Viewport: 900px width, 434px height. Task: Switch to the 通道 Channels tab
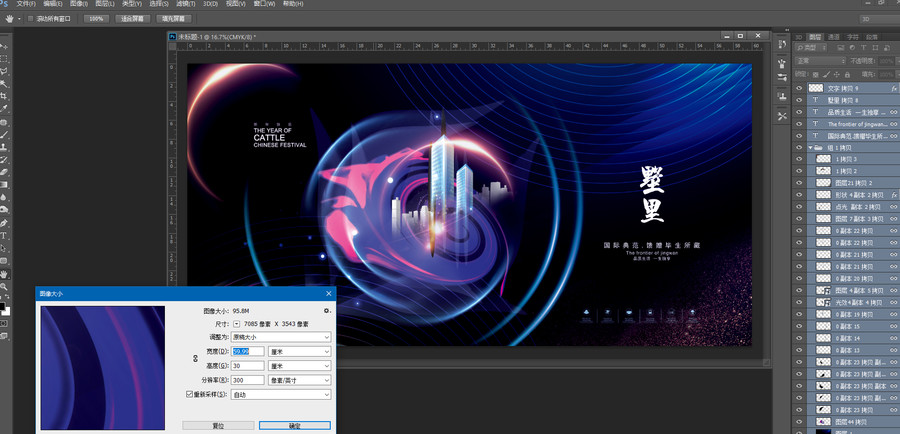833,37
